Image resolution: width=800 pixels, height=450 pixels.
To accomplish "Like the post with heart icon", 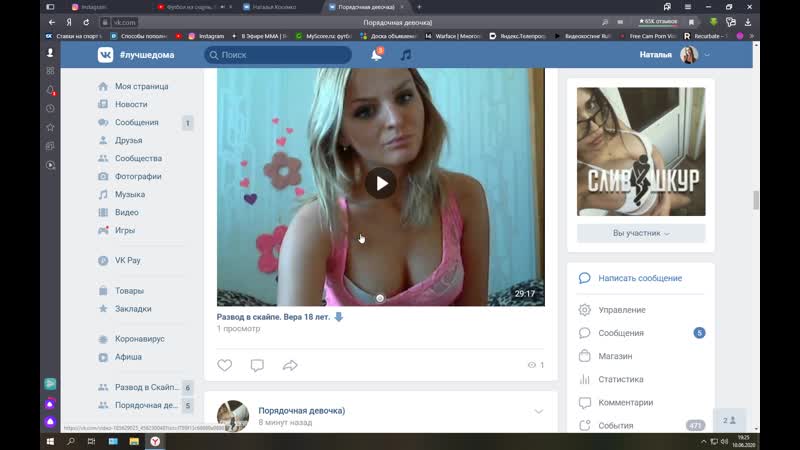I will click(225, 365).
